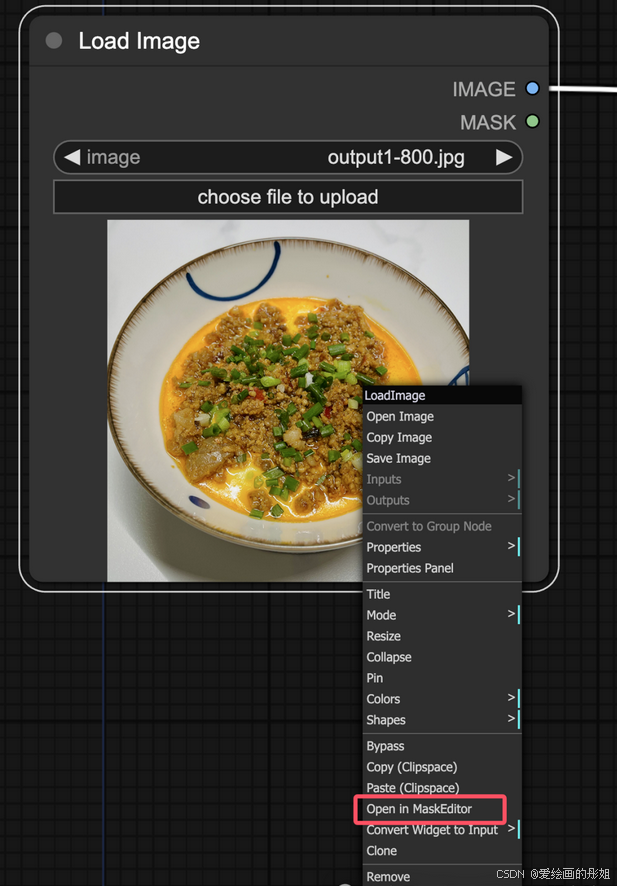Click the Load Image node title
This screenshot has width=617, height=886.
click(x=139, y=41)
